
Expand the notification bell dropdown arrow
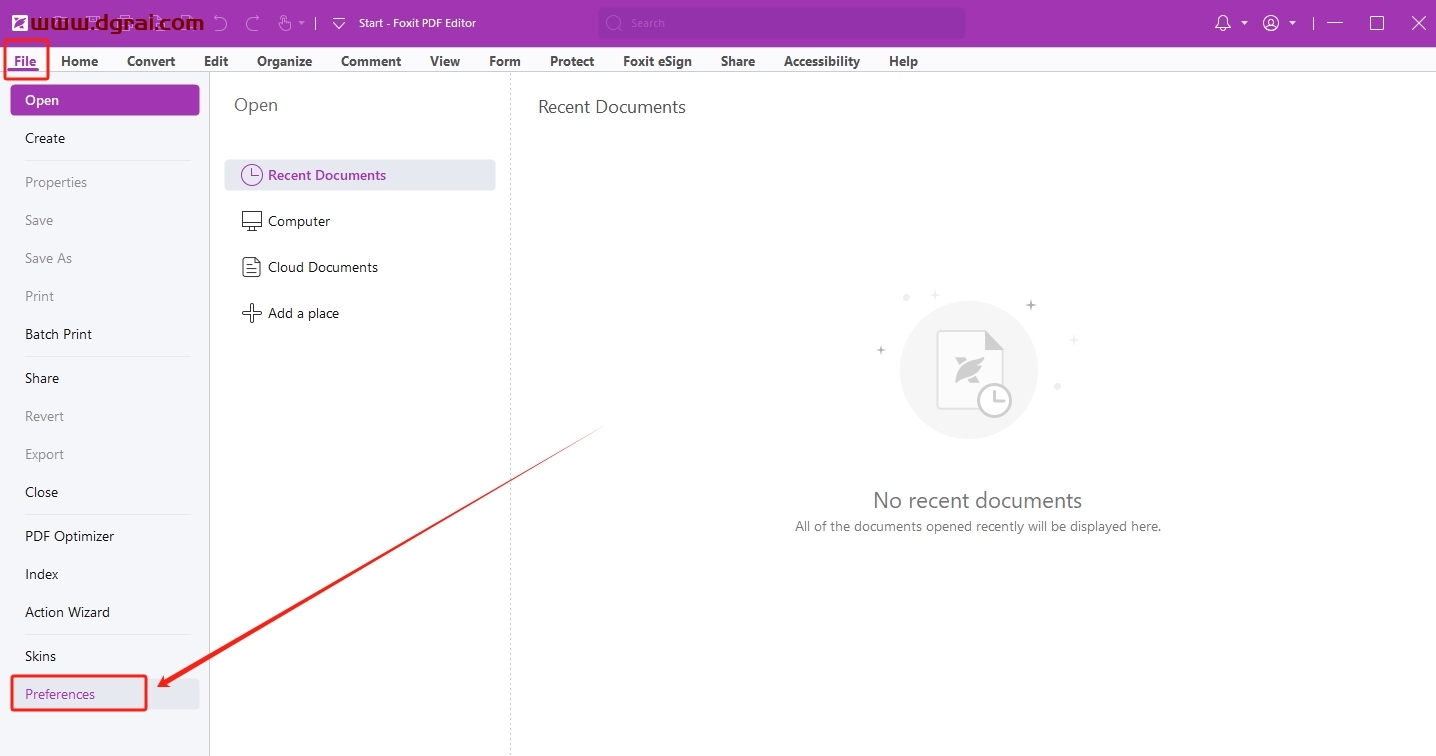[x=1244, y=23]
